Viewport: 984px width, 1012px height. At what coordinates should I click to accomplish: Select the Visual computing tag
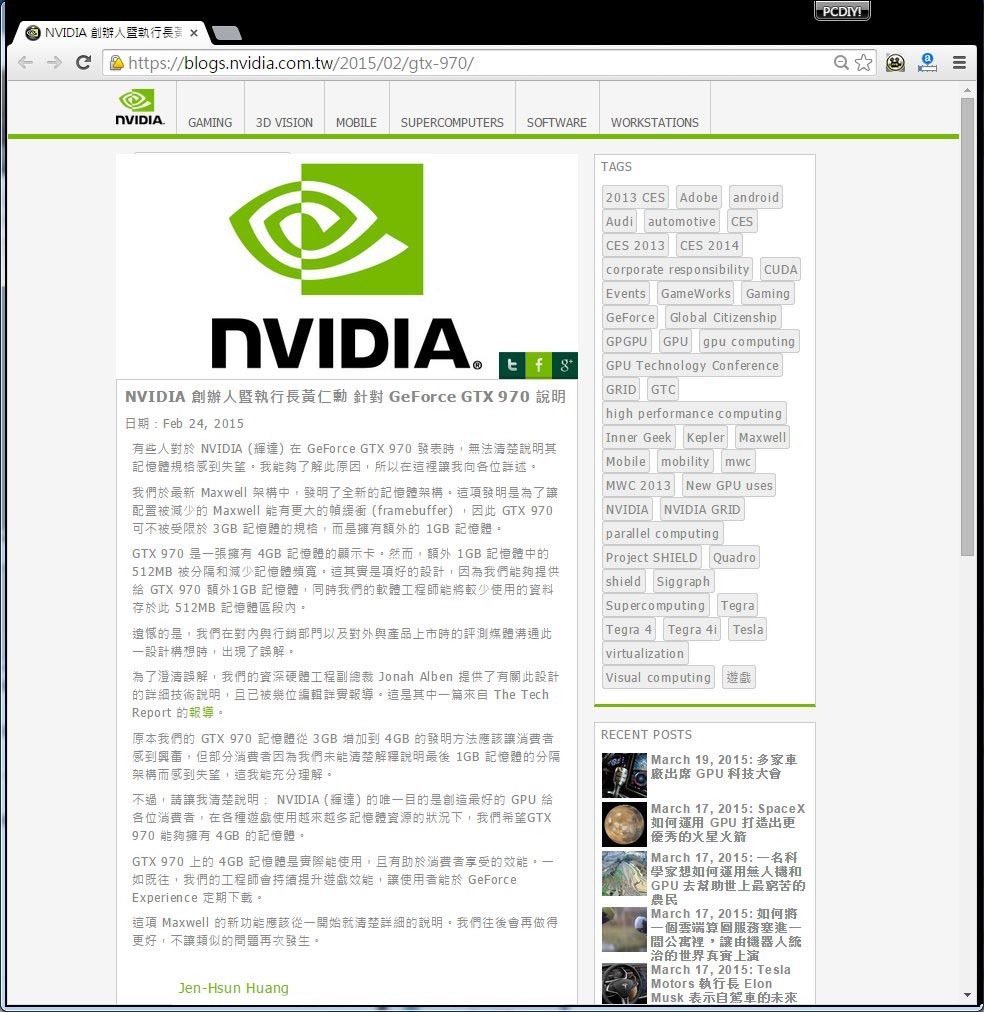(x=658, y=677)
